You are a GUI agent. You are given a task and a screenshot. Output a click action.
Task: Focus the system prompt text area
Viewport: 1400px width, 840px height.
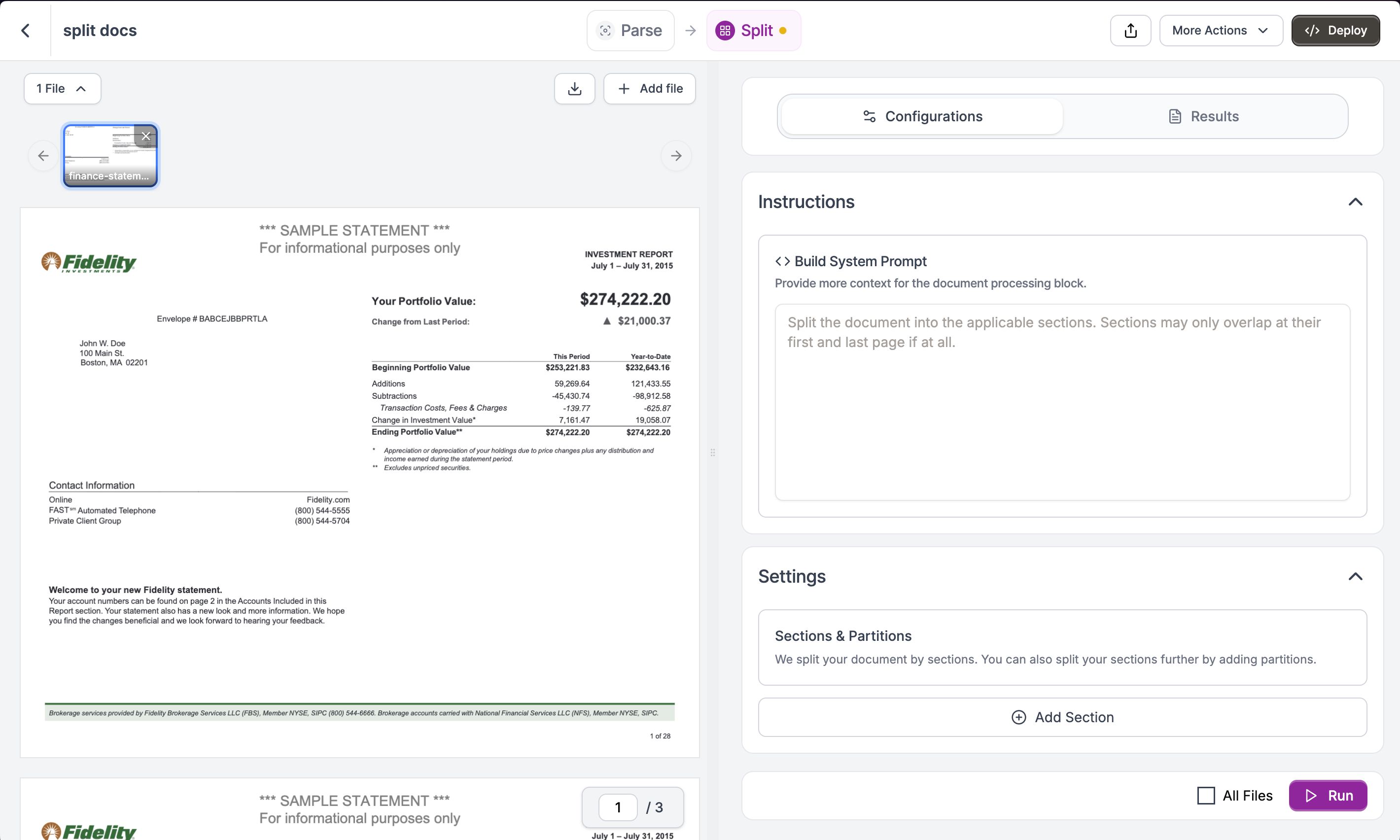[x=1062, y=402]
